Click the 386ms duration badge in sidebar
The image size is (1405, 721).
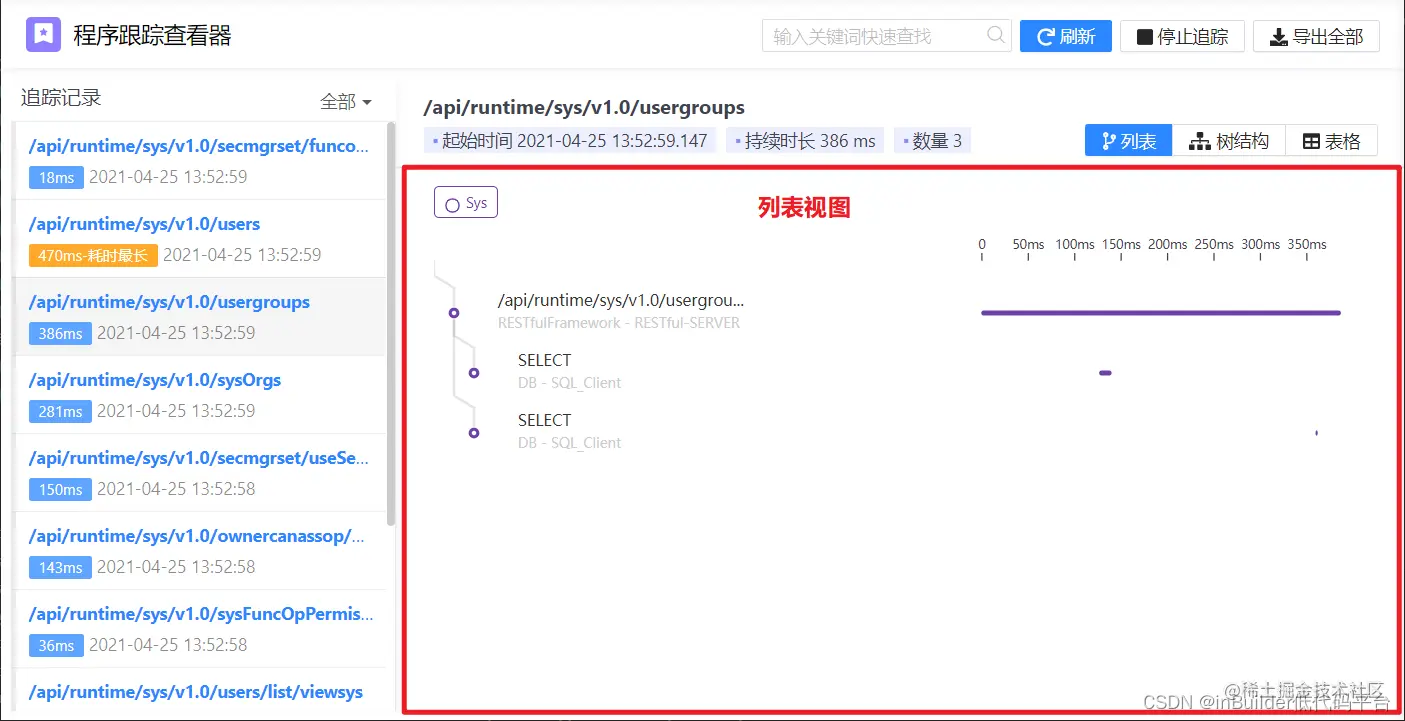60,333
